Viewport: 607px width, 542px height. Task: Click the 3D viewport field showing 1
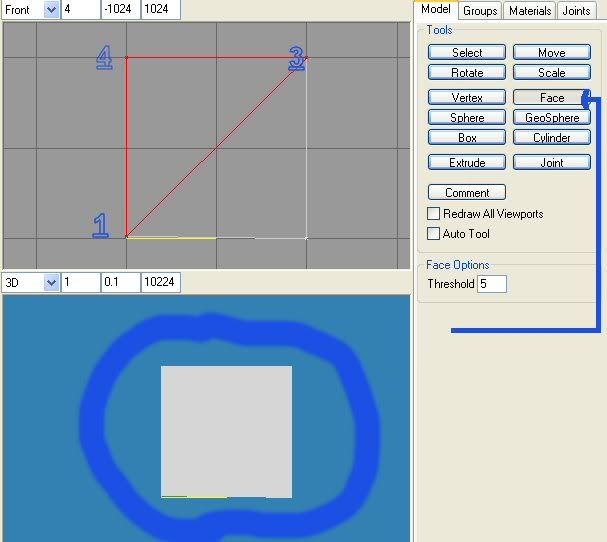[x=81, y=282]
